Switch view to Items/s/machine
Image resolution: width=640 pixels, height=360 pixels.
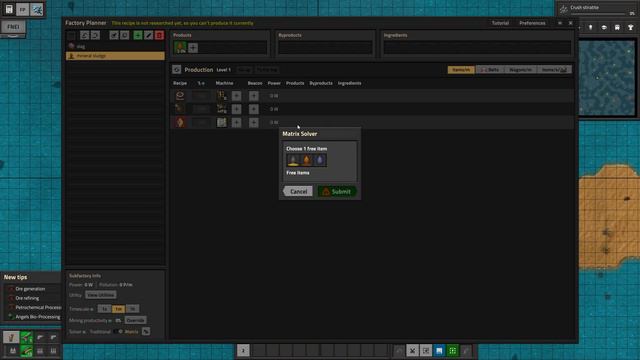click(554, 70)
